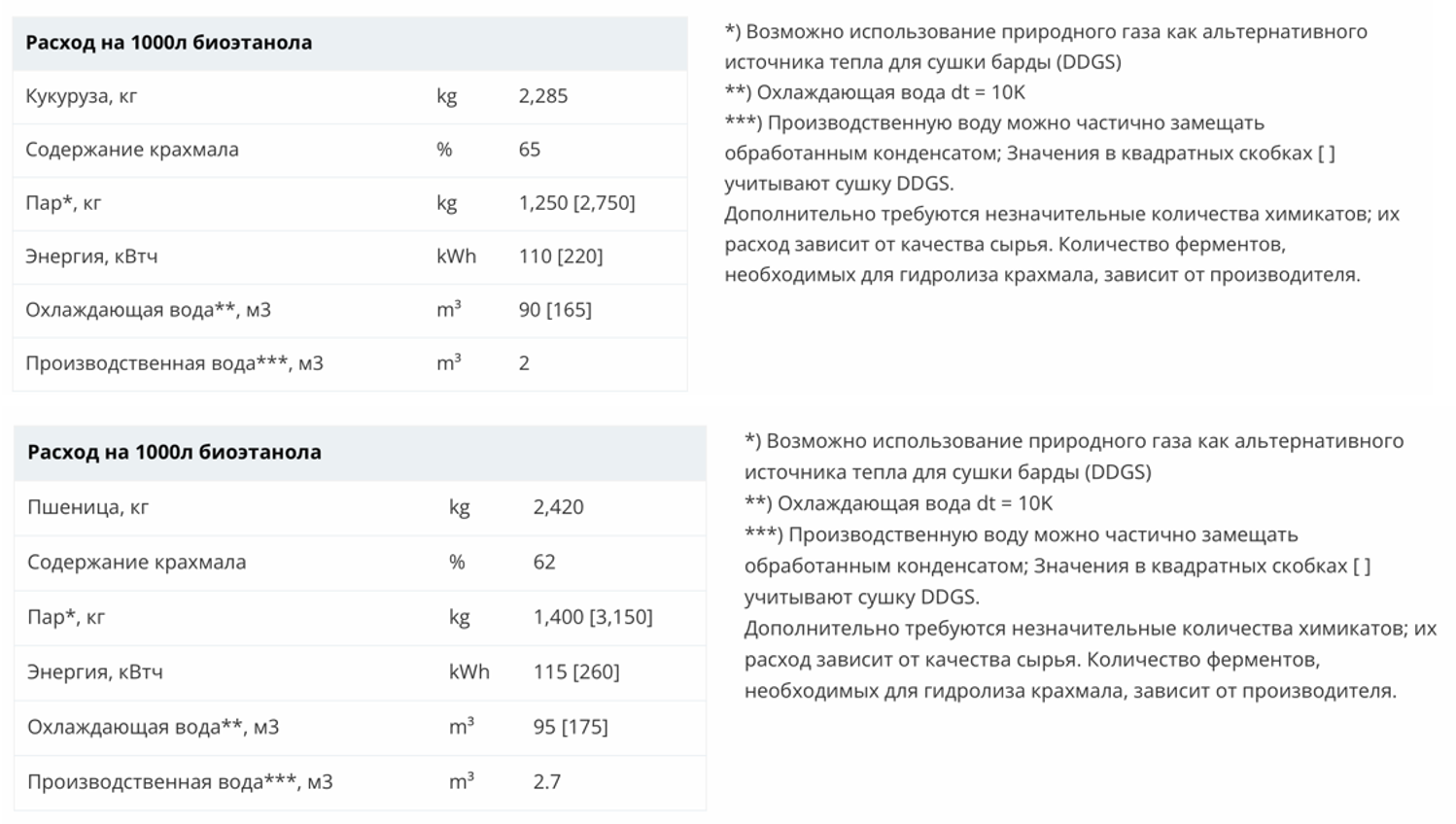Click the "Кукуруза, кг" row label
The height and width of the screenshot is (824, 1456).
(82, 96)
